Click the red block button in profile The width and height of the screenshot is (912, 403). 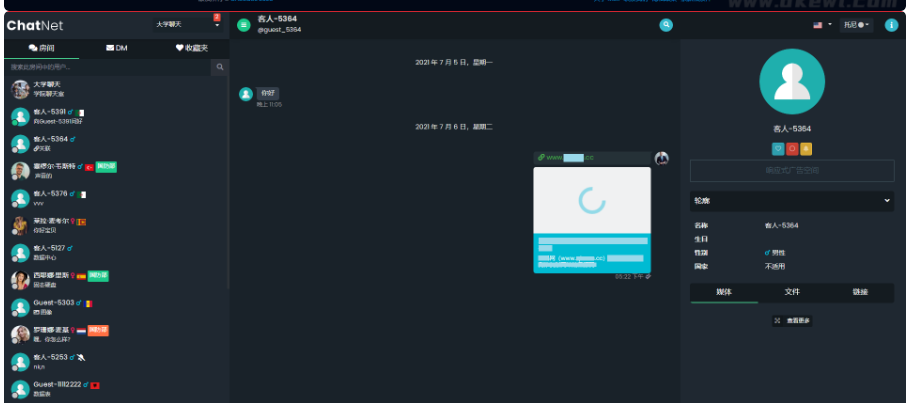pyautogui.click(x=792, y=149)
